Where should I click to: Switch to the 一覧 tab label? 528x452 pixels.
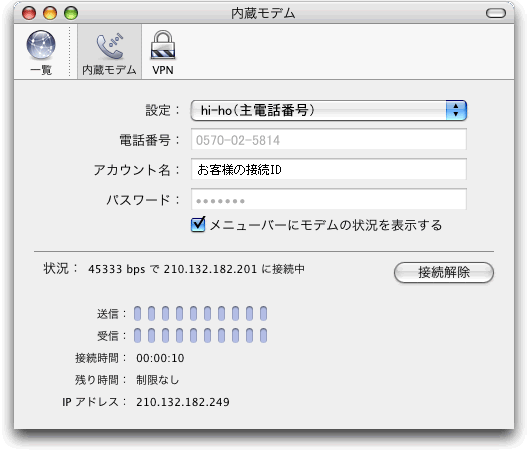41,70
